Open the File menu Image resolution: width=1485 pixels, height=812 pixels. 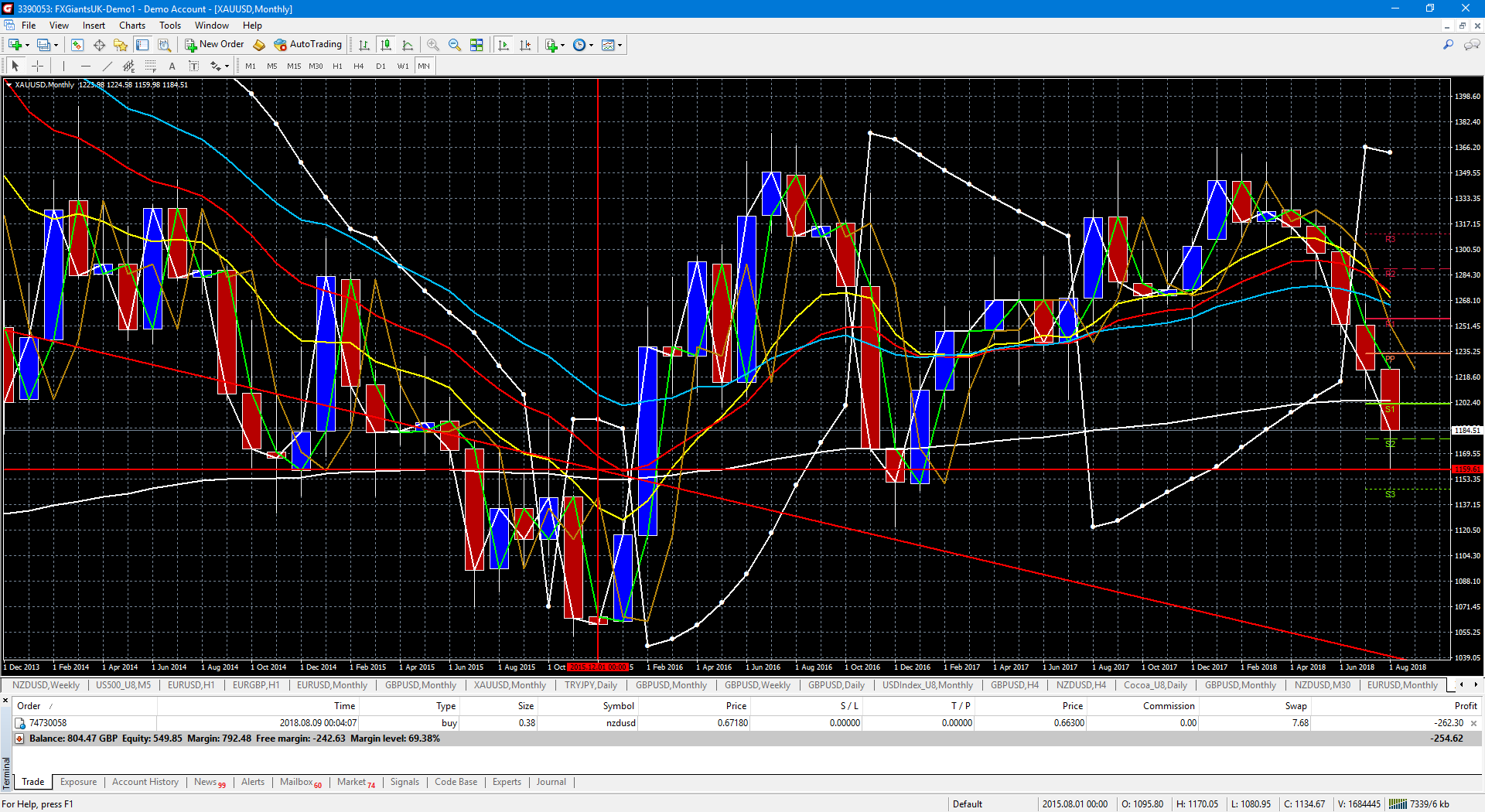pyautogui.click(x=29, y=26)
